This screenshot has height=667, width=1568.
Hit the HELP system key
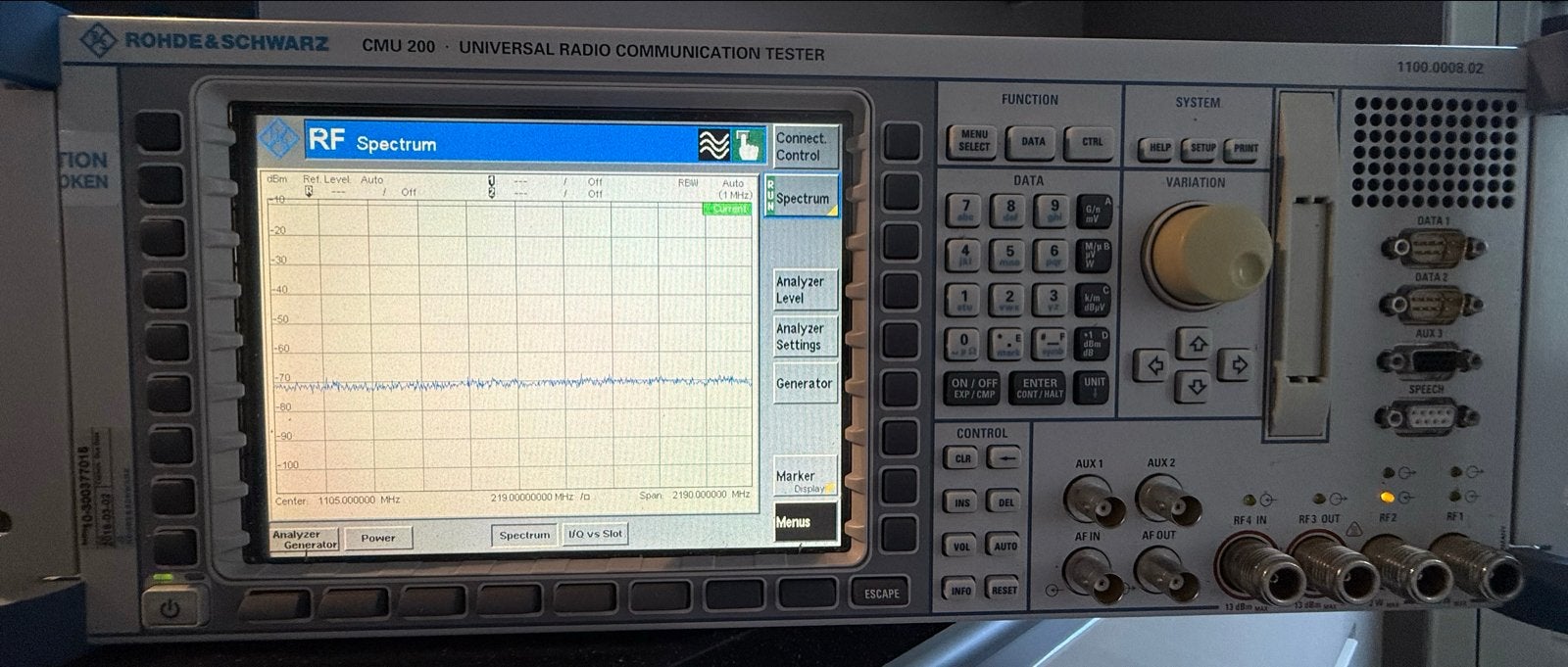coord(1159,148)
